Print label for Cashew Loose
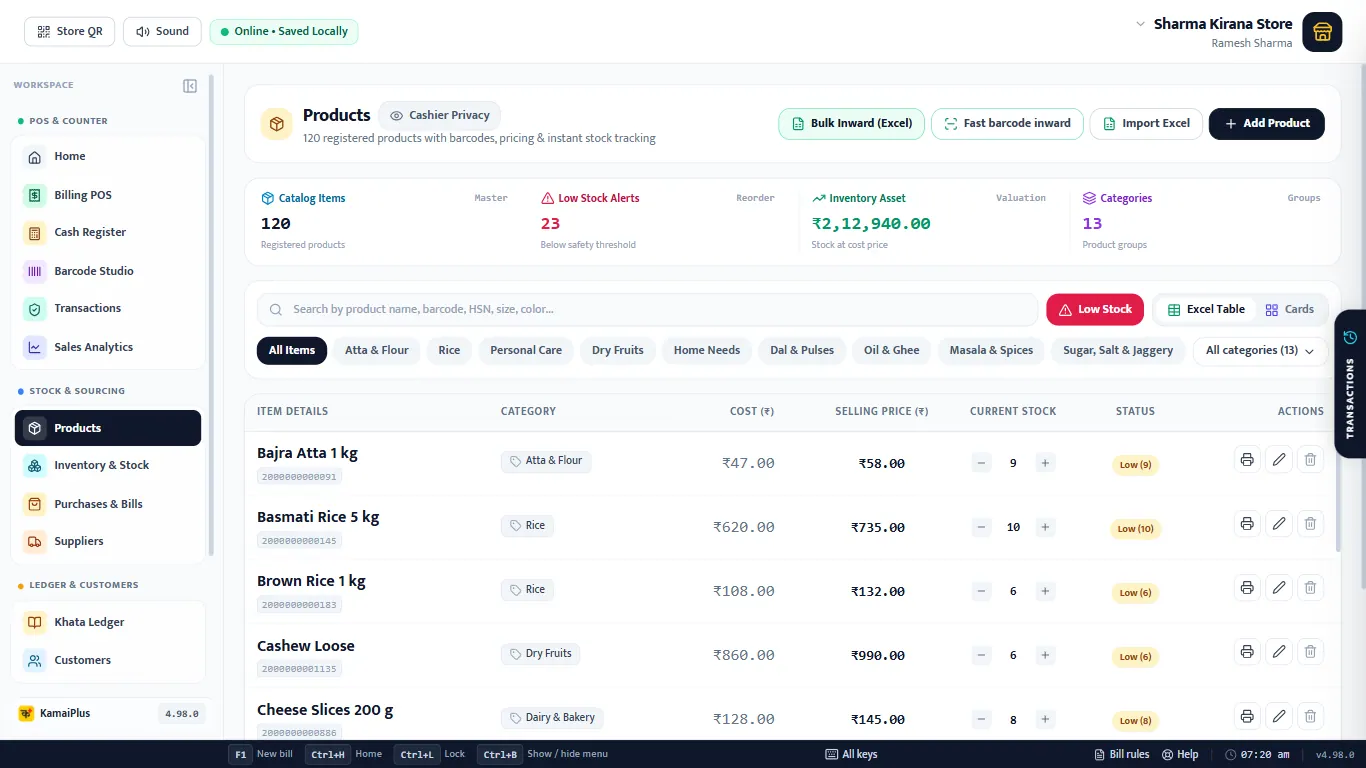This screenshot has width=1366, height=768. point(1247,652)
